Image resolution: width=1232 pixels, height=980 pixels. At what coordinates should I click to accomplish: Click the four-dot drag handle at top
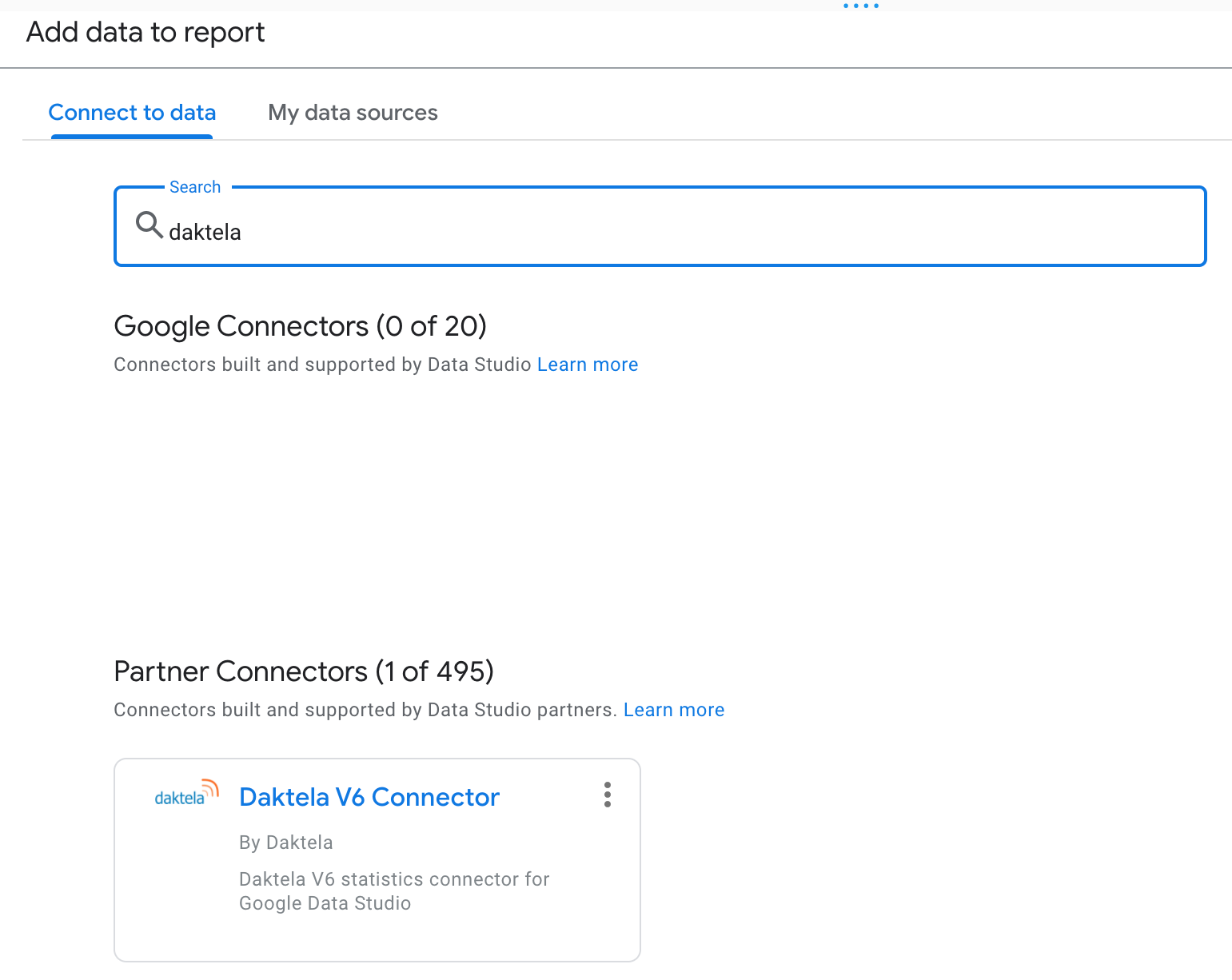(861, 6)
